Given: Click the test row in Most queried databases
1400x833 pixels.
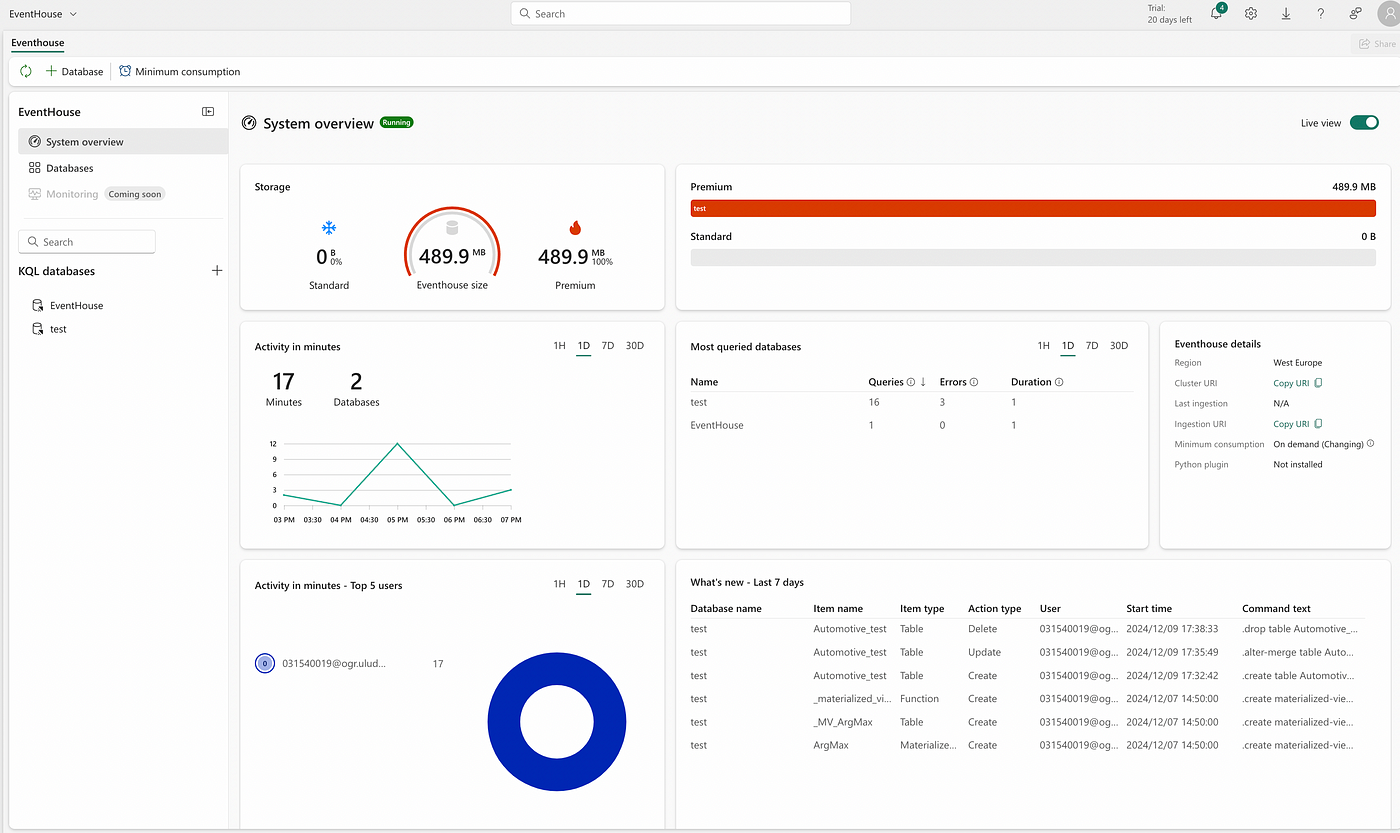Looking at the screenshot, I should tap(912, 402).
